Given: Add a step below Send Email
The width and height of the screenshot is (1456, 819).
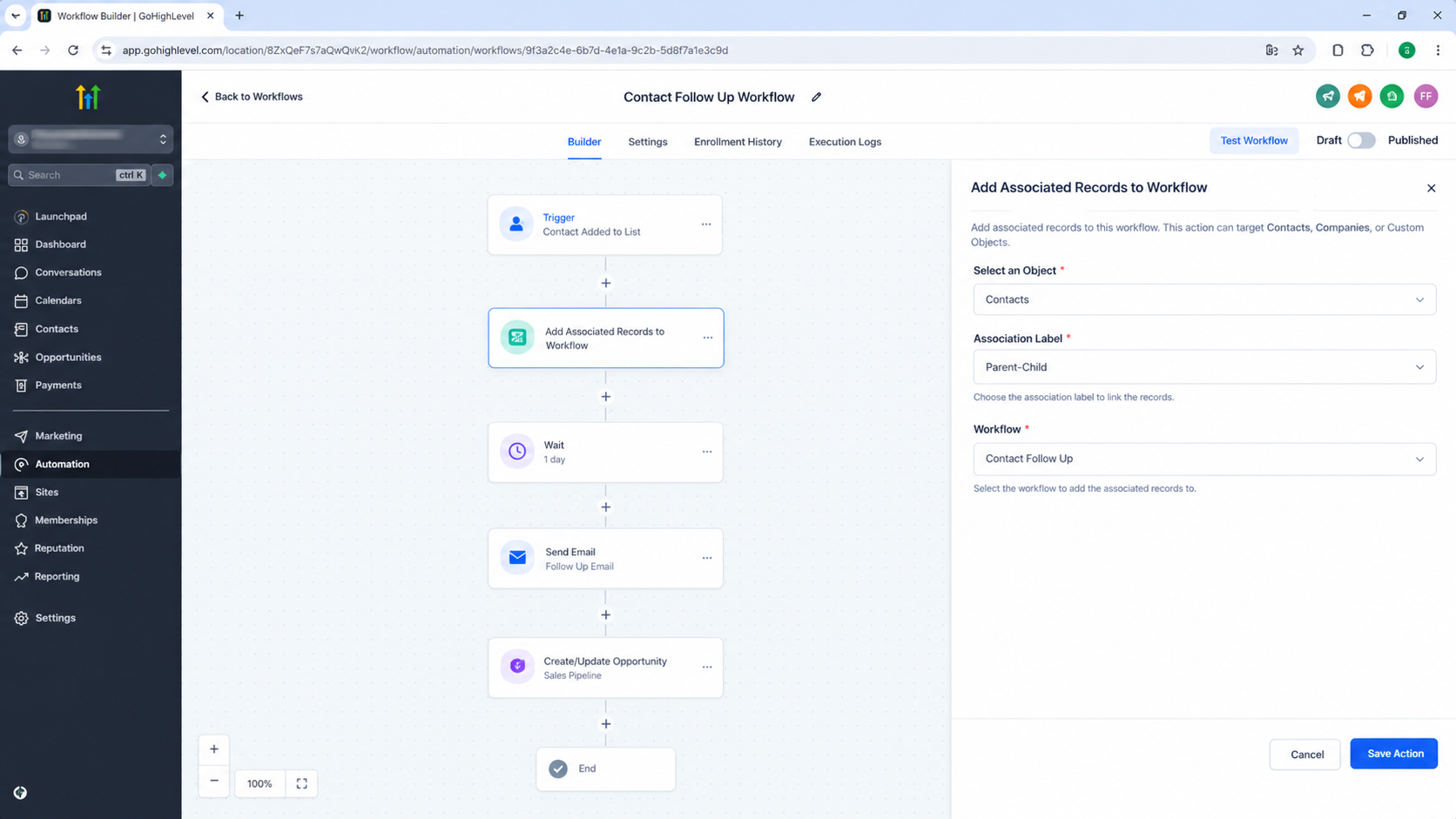Looking at the screenshot, I should click(x=606, y=615).
